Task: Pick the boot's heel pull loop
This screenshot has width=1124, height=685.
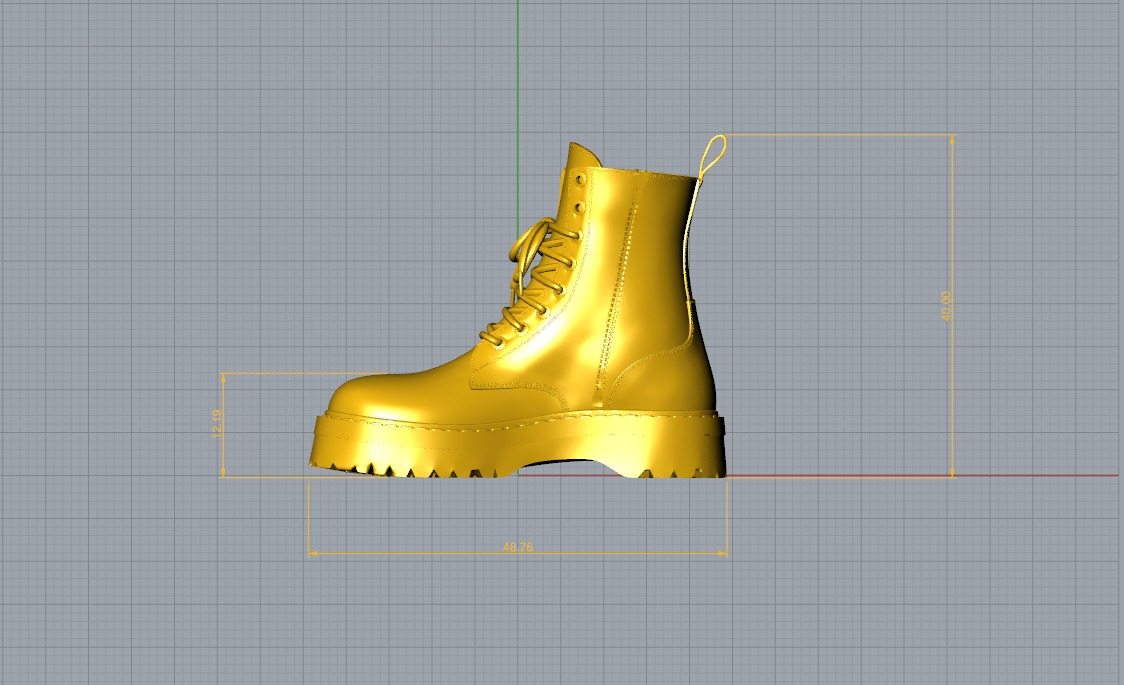Action: click(x=712, y=155)
